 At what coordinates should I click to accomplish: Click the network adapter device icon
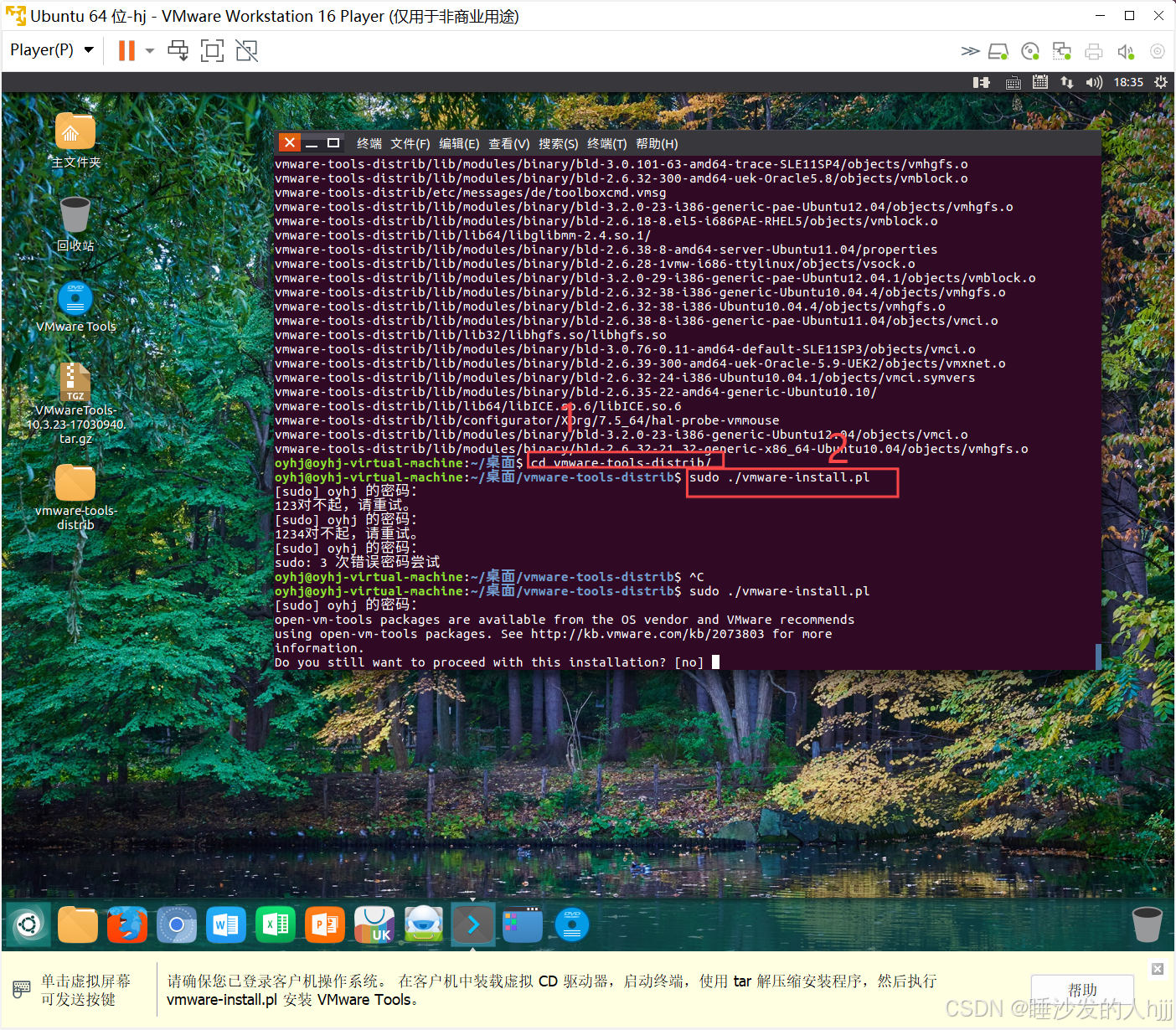[x=1062, y=52]
